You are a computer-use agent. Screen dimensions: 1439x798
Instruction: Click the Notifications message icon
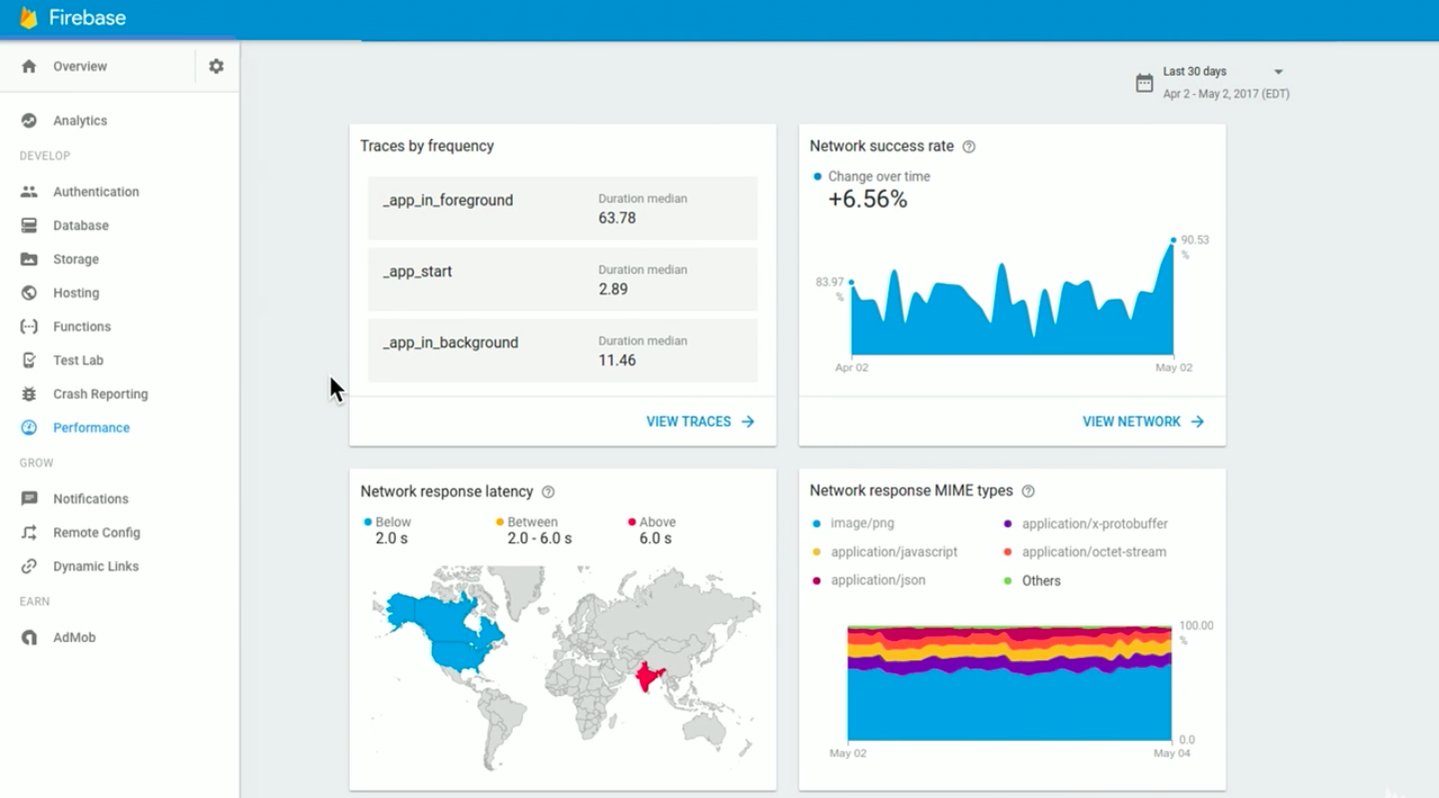29,499
